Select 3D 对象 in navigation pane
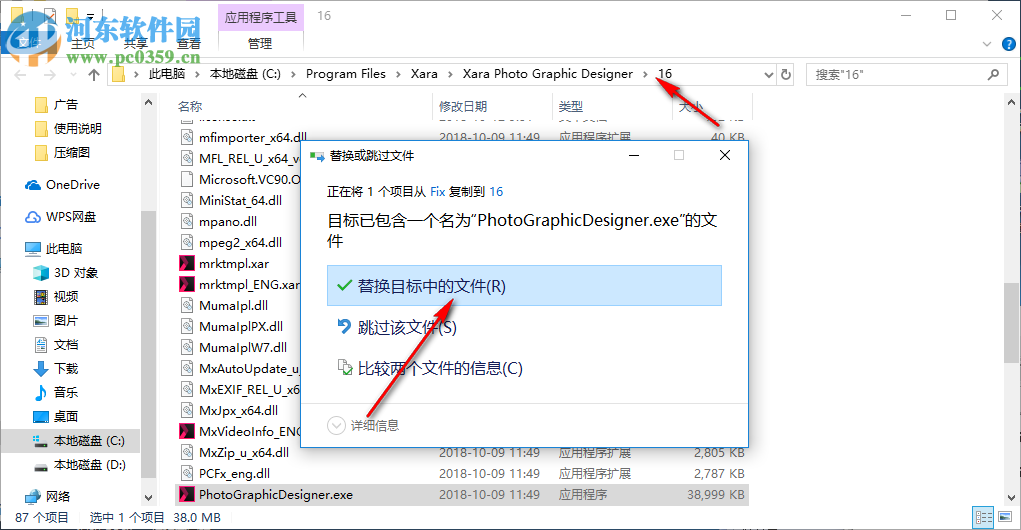 pyautogui.click(x=66, y=273)
